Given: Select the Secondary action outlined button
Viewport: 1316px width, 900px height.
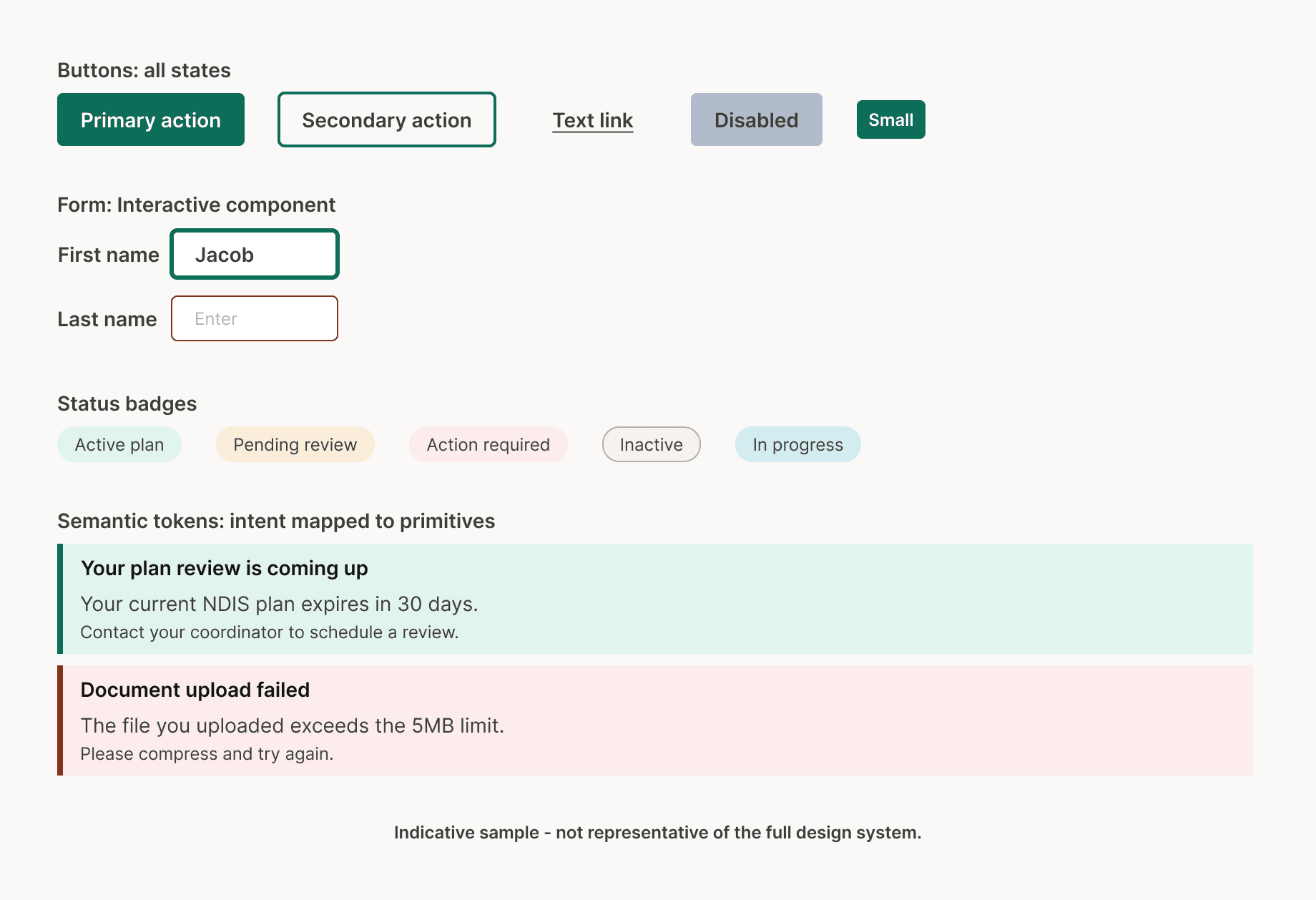Looking at the screenshot, I should click(387, 119).
